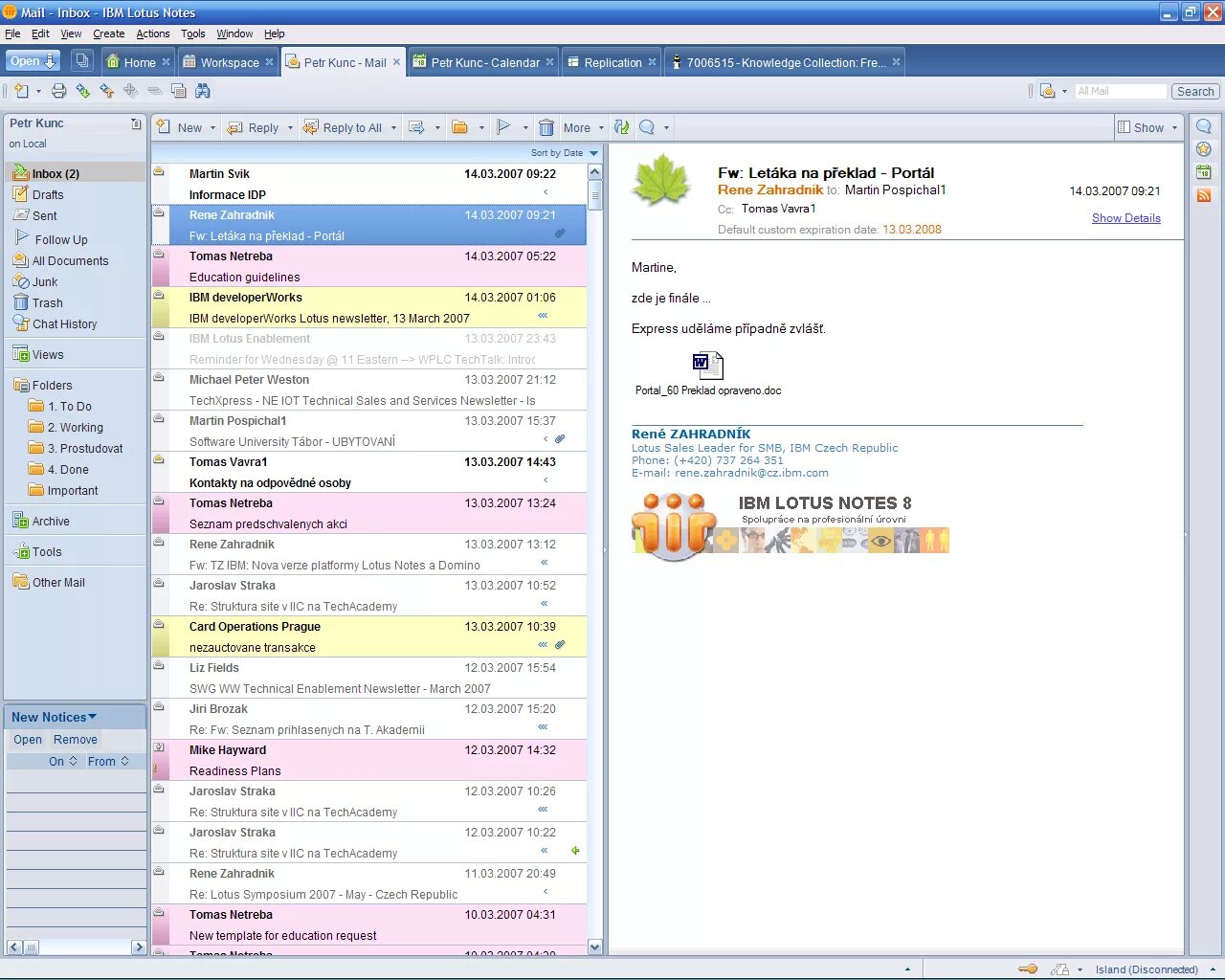
Task: Open the Actions menu
Action: pyautogui.click(x=152, y=33)
